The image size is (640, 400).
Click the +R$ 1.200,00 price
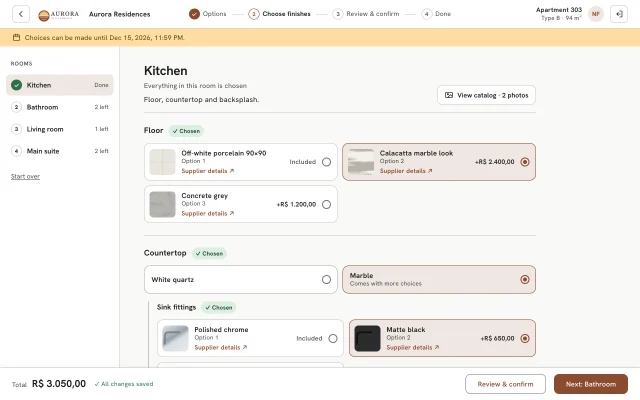coord(296,204)
